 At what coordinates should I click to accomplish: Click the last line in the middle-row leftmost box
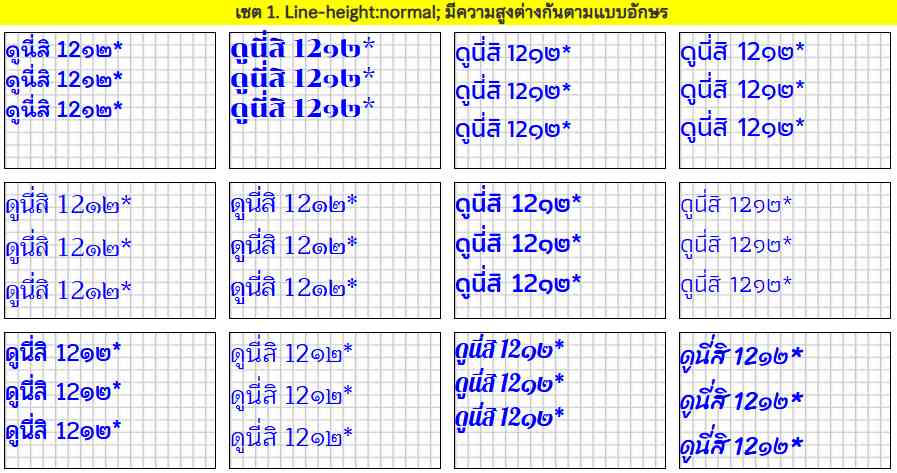[x=68, y=291]
